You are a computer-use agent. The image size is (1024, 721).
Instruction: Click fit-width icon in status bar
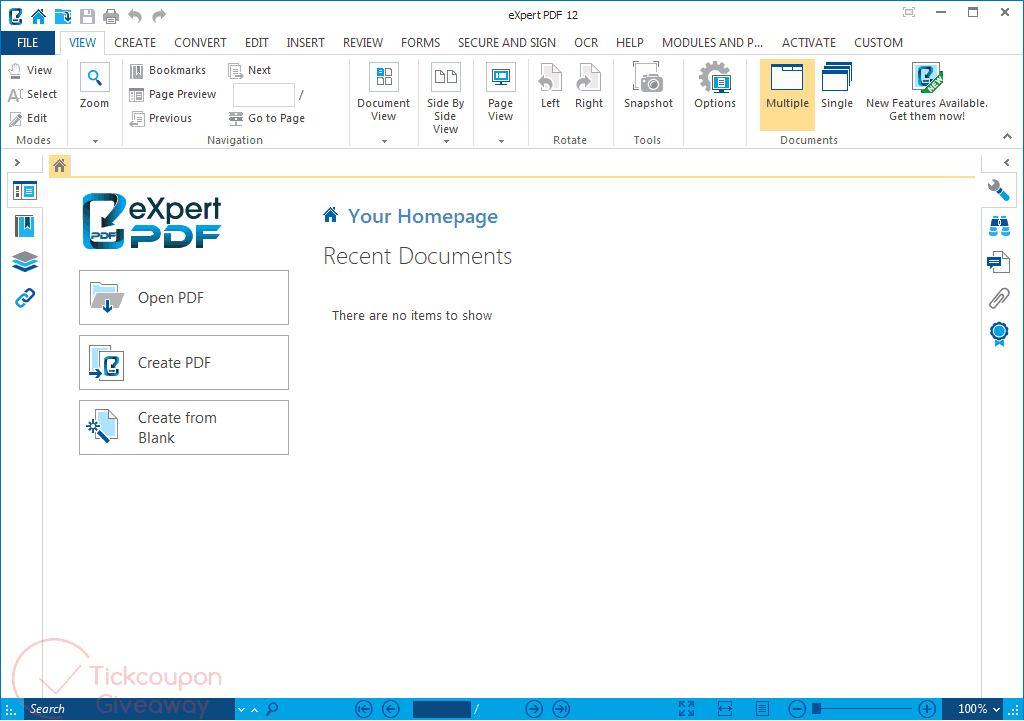click(x=725, y=709)
